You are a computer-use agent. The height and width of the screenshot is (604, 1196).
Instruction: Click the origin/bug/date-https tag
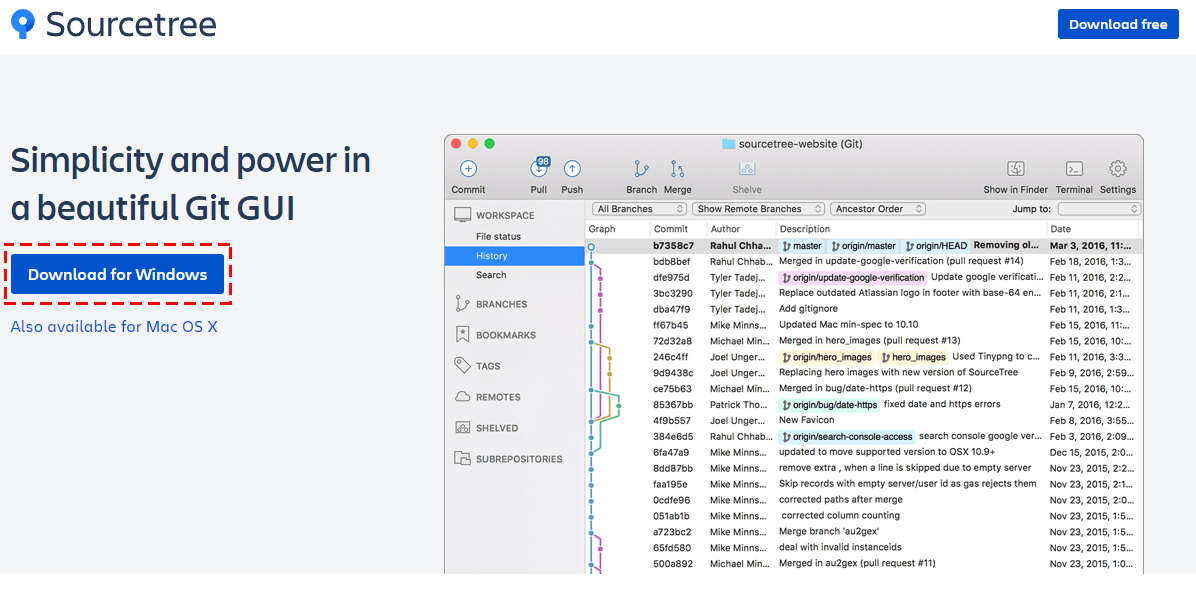[829, 405]
